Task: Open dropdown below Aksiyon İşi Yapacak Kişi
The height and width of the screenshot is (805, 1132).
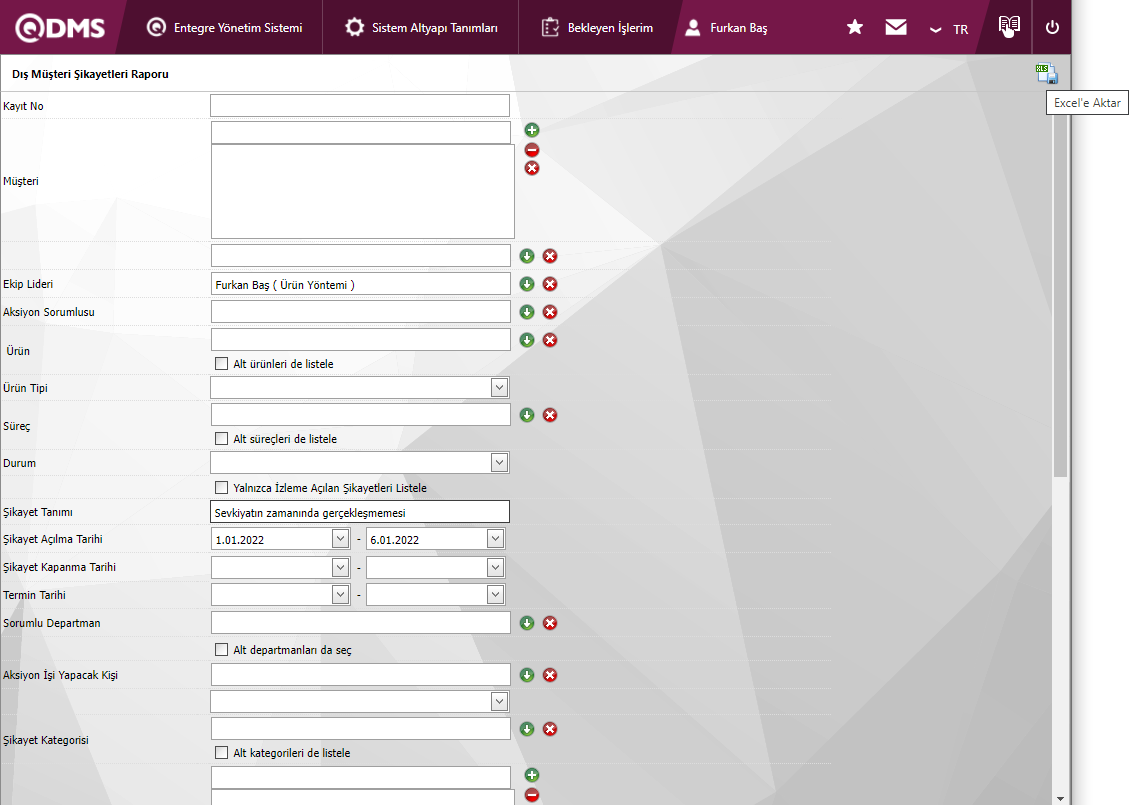Action: (x=499, y=702)
